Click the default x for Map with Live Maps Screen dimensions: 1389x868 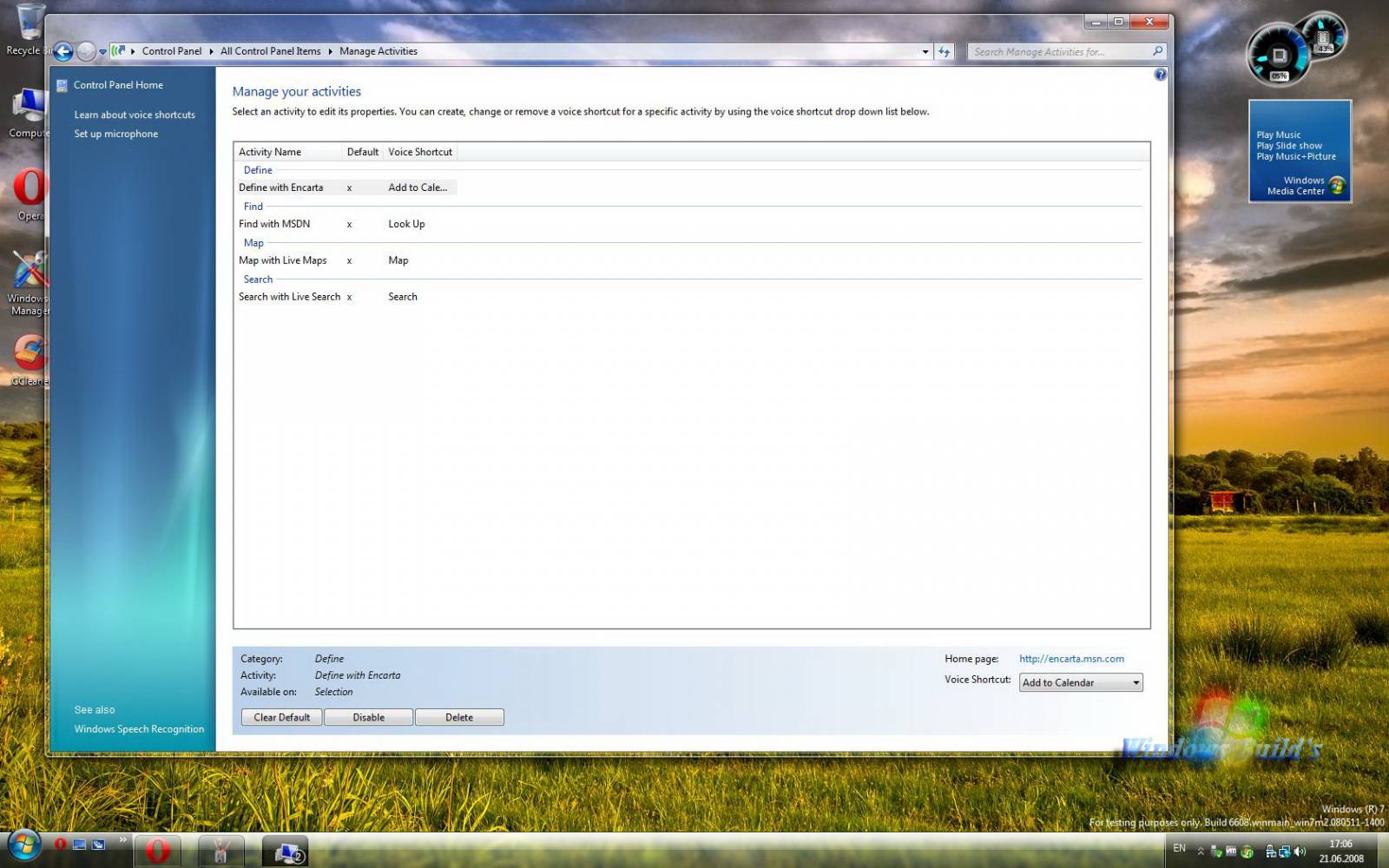coord(349,260)
